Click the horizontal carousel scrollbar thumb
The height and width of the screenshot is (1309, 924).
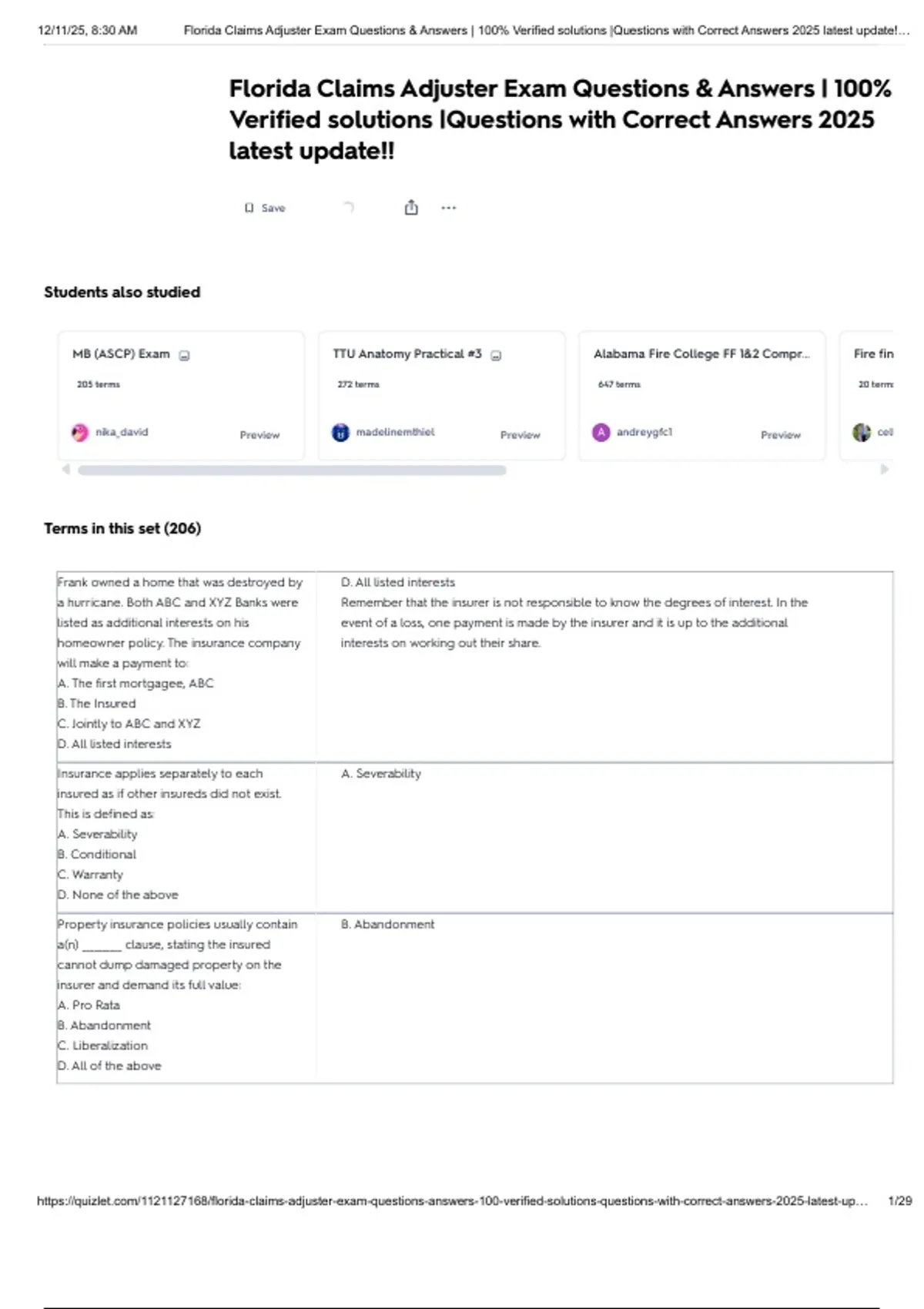292,470
